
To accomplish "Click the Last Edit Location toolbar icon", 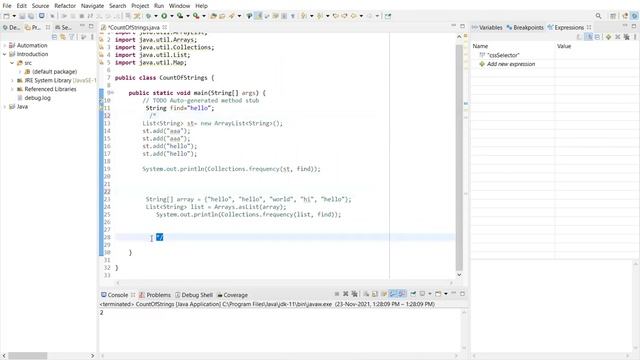I will [336, 16].
